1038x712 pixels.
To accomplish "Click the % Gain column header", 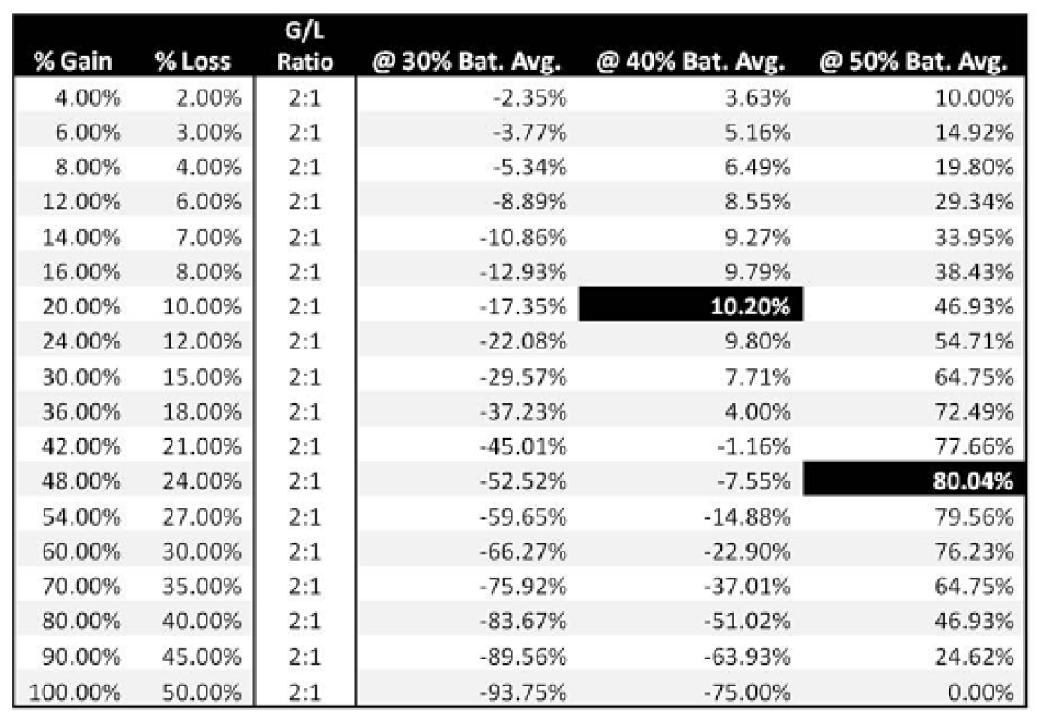I will tap(73, 62).
